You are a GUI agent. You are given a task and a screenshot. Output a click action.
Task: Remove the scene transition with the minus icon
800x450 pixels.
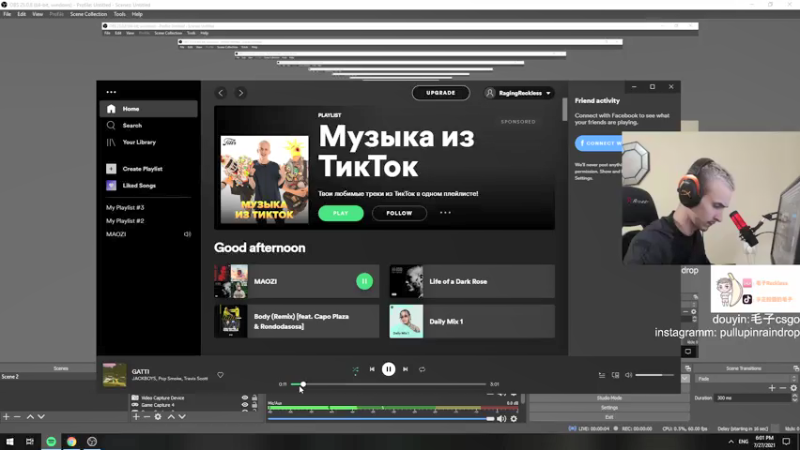coord(783,388)
